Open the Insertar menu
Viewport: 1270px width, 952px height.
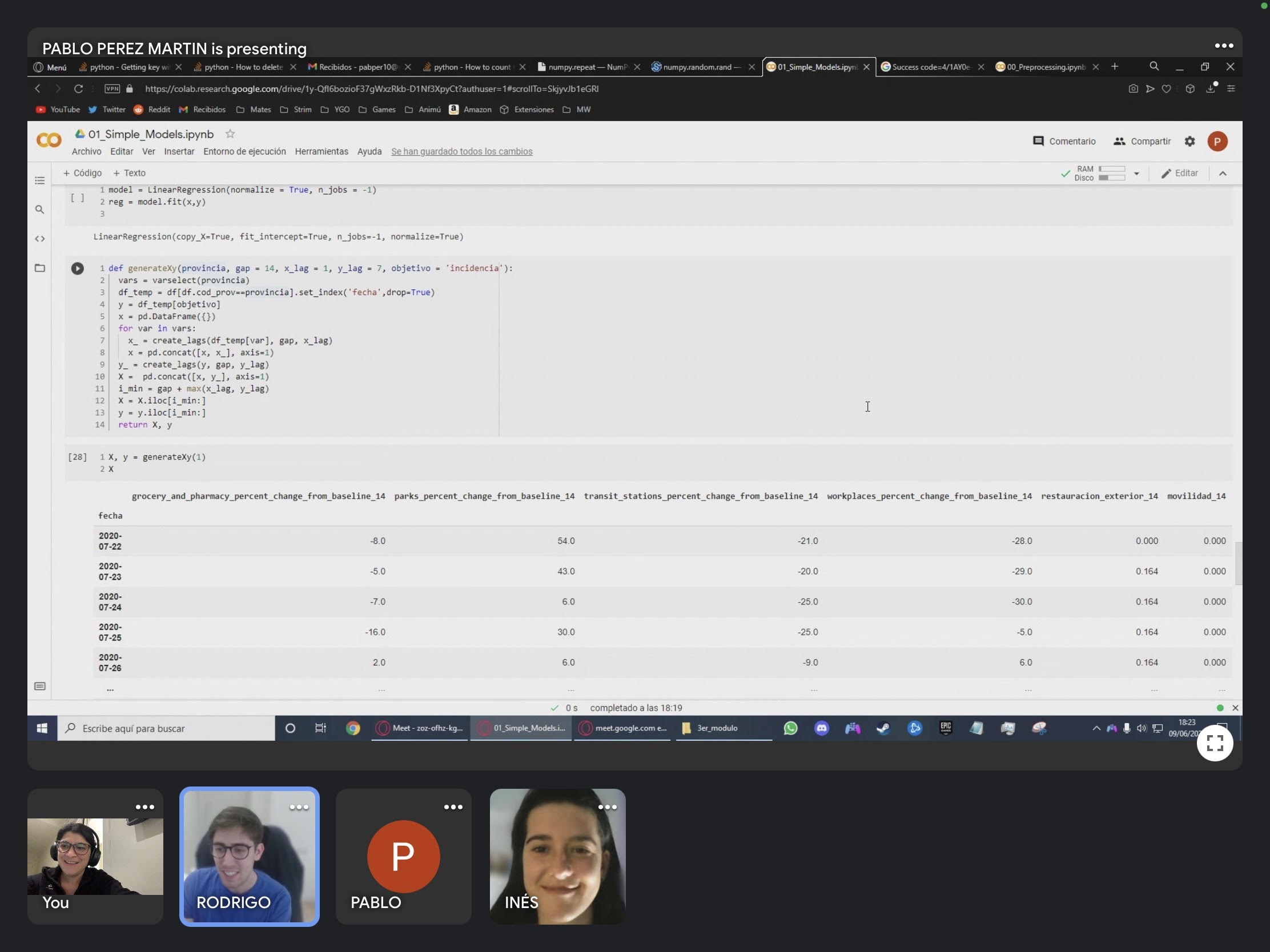click(179, 151)
